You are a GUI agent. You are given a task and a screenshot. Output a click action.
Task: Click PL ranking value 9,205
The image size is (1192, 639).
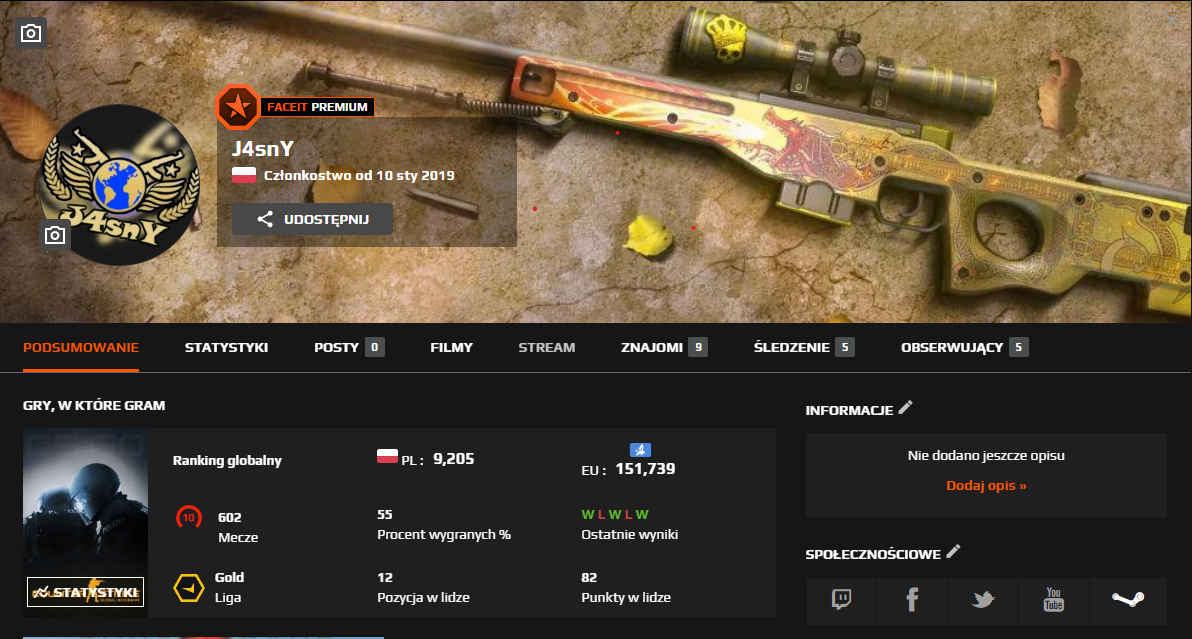point(454,459)
